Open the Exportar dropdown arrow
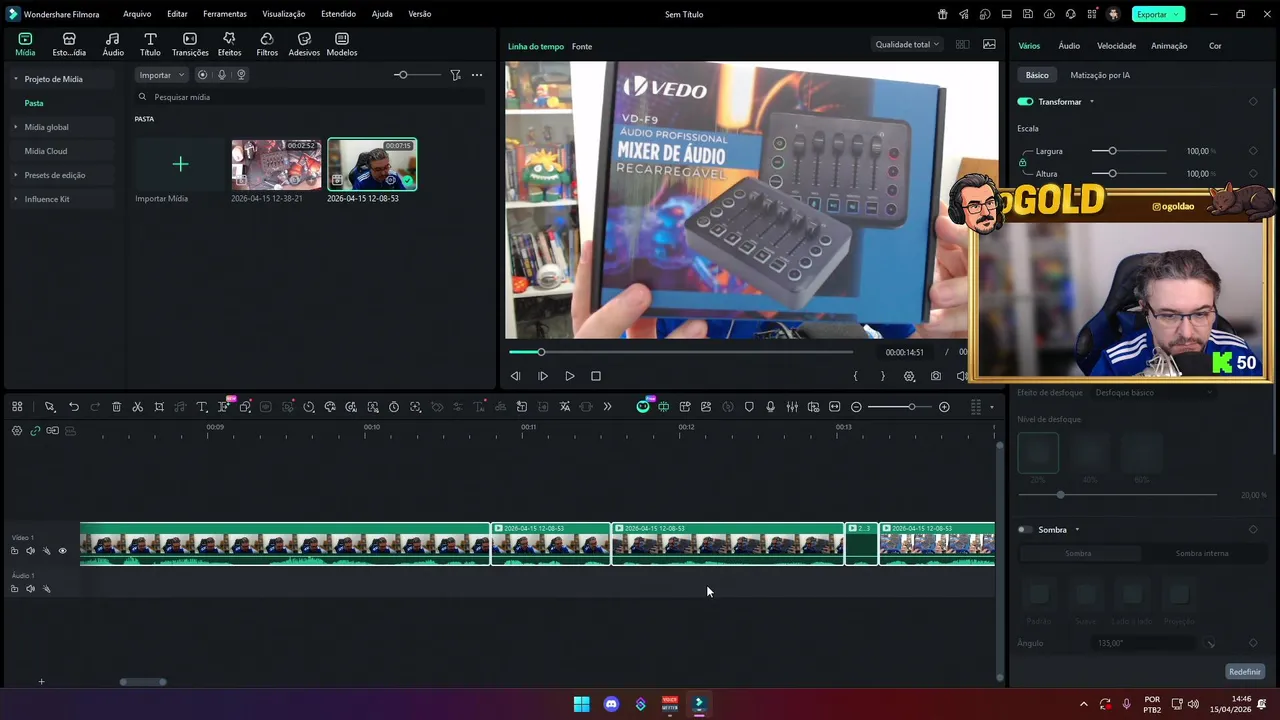The width and height of the screenshot is (1280, 720). (x=1178, y=14)
